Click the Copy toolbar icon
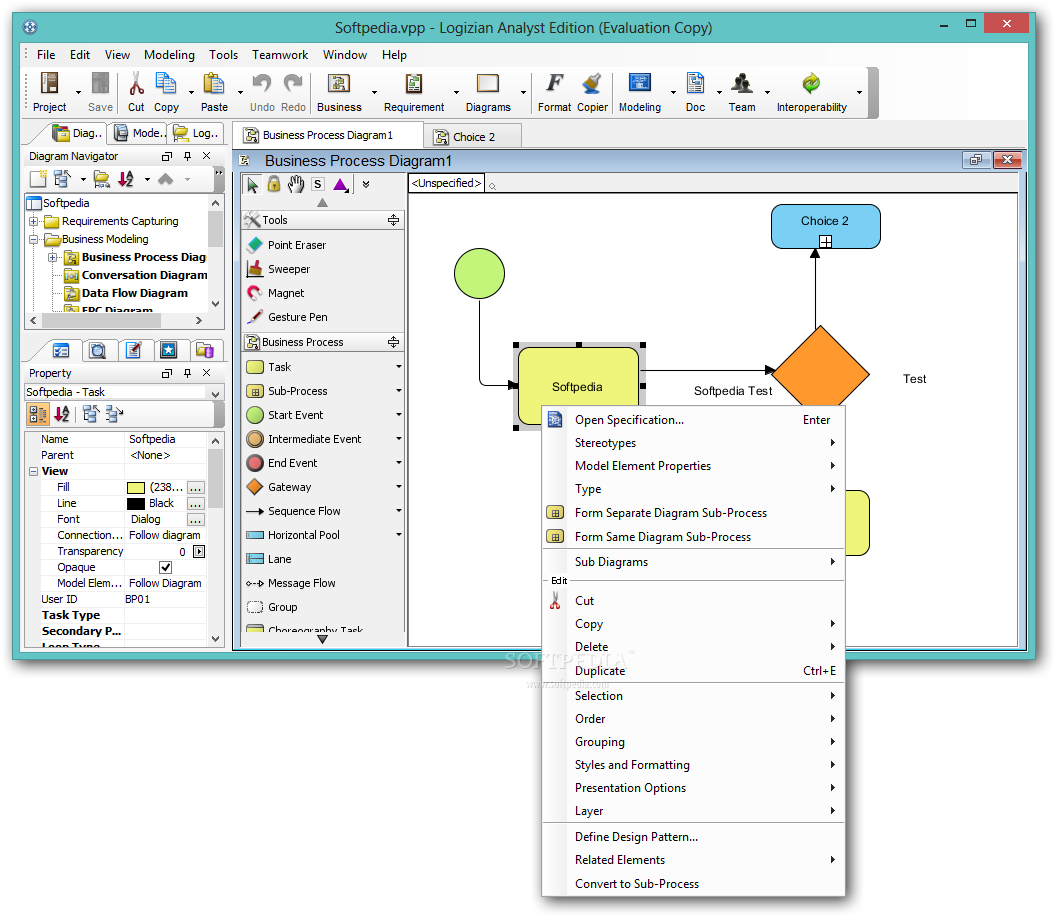Screen dimensions: 1056x917 (166, 83)
